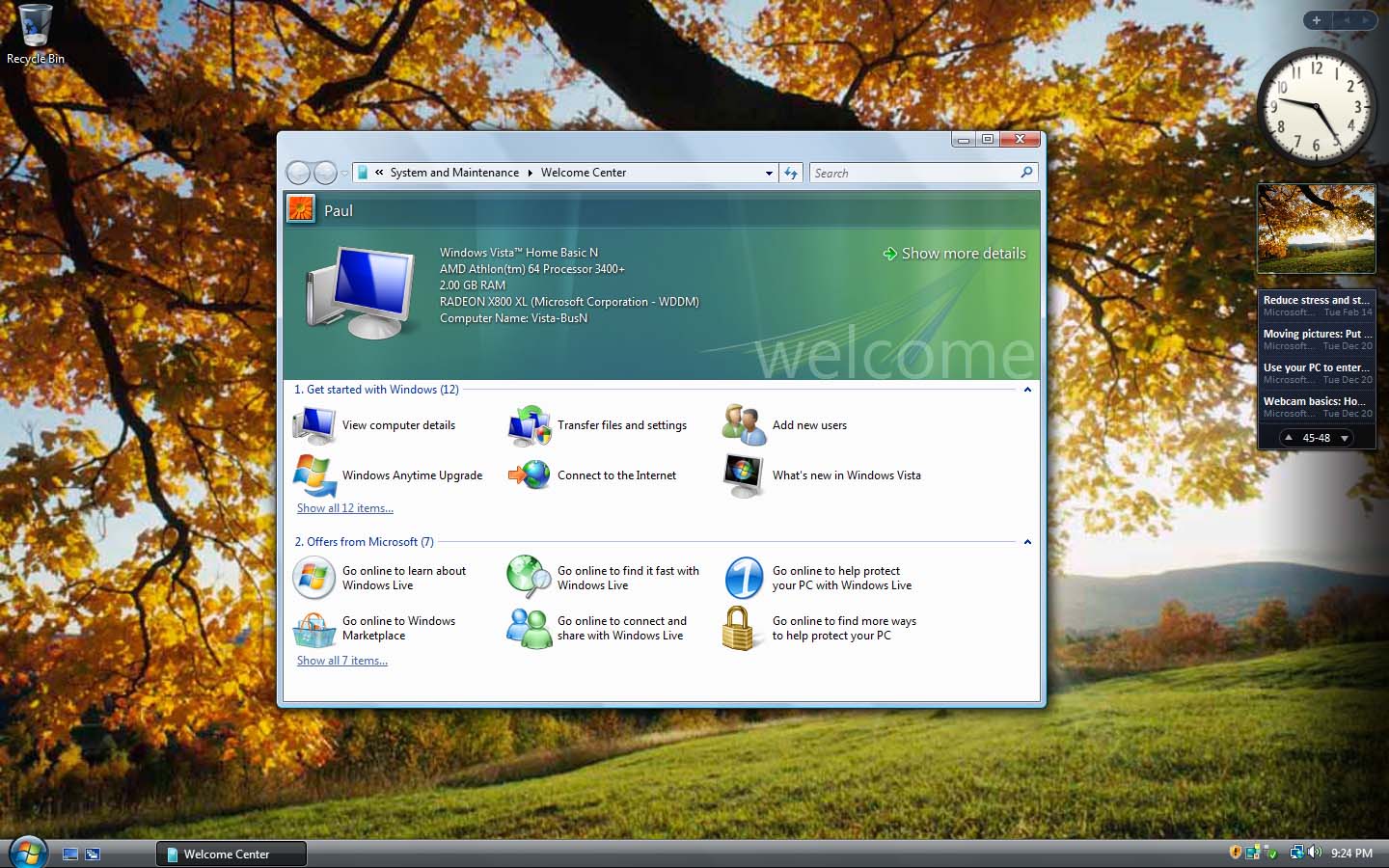Open the Recycle Bin desktop icon

[35, 36]
